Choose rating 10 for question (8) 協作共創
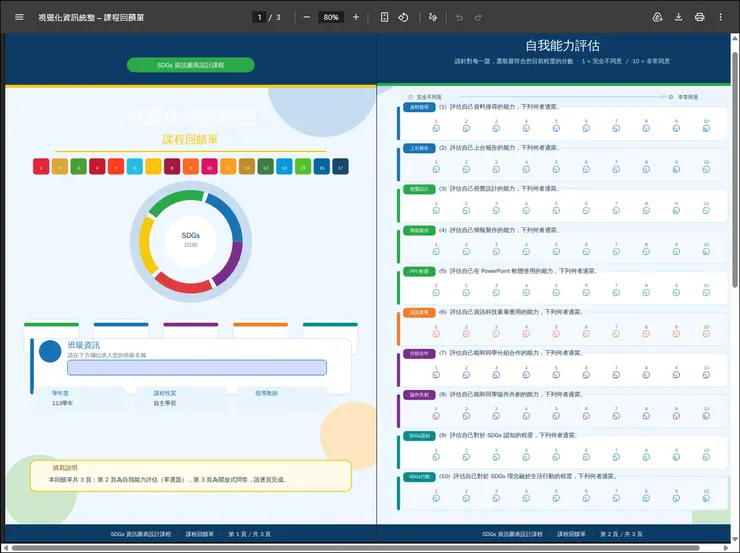The image size is (740, 553). (706, 416)
